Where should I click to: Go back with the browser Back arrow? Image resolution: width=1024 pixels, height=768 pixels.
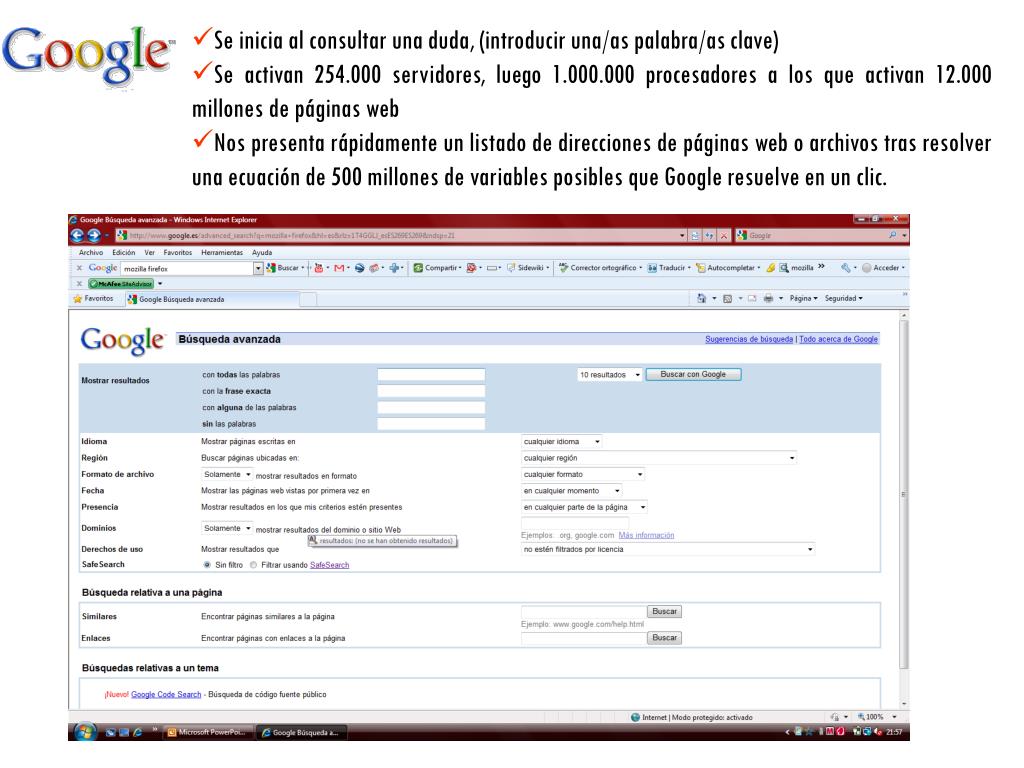(x=77, y=235)
